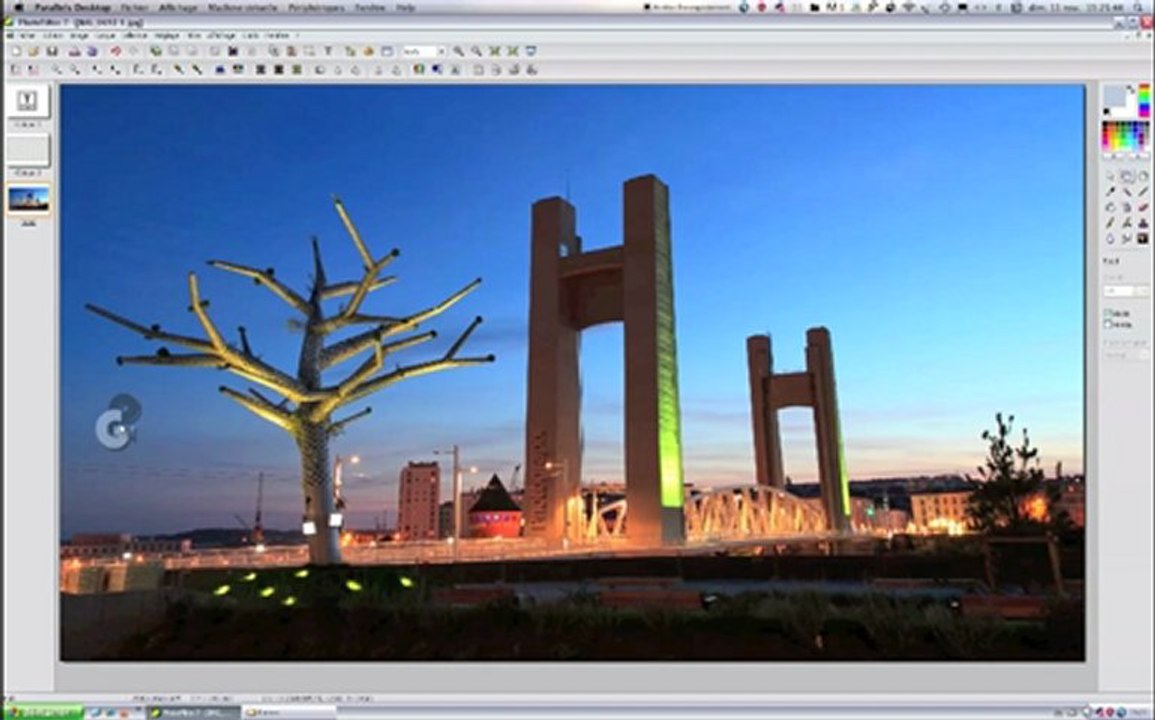Click the Contrast increase icon

point(116,70)
